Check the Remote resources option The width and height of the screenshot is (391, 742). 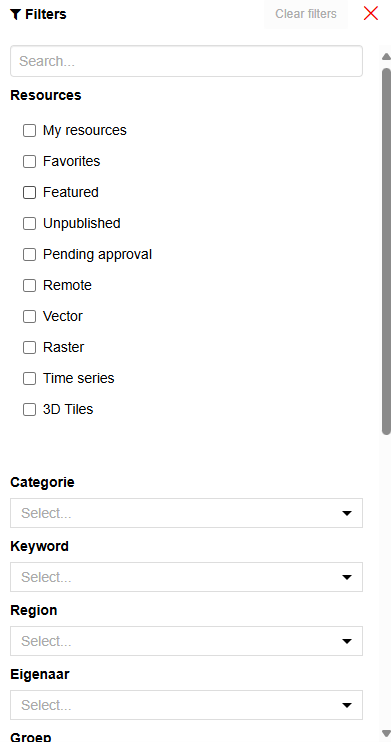pyautogui.click(x=29, y=285)
